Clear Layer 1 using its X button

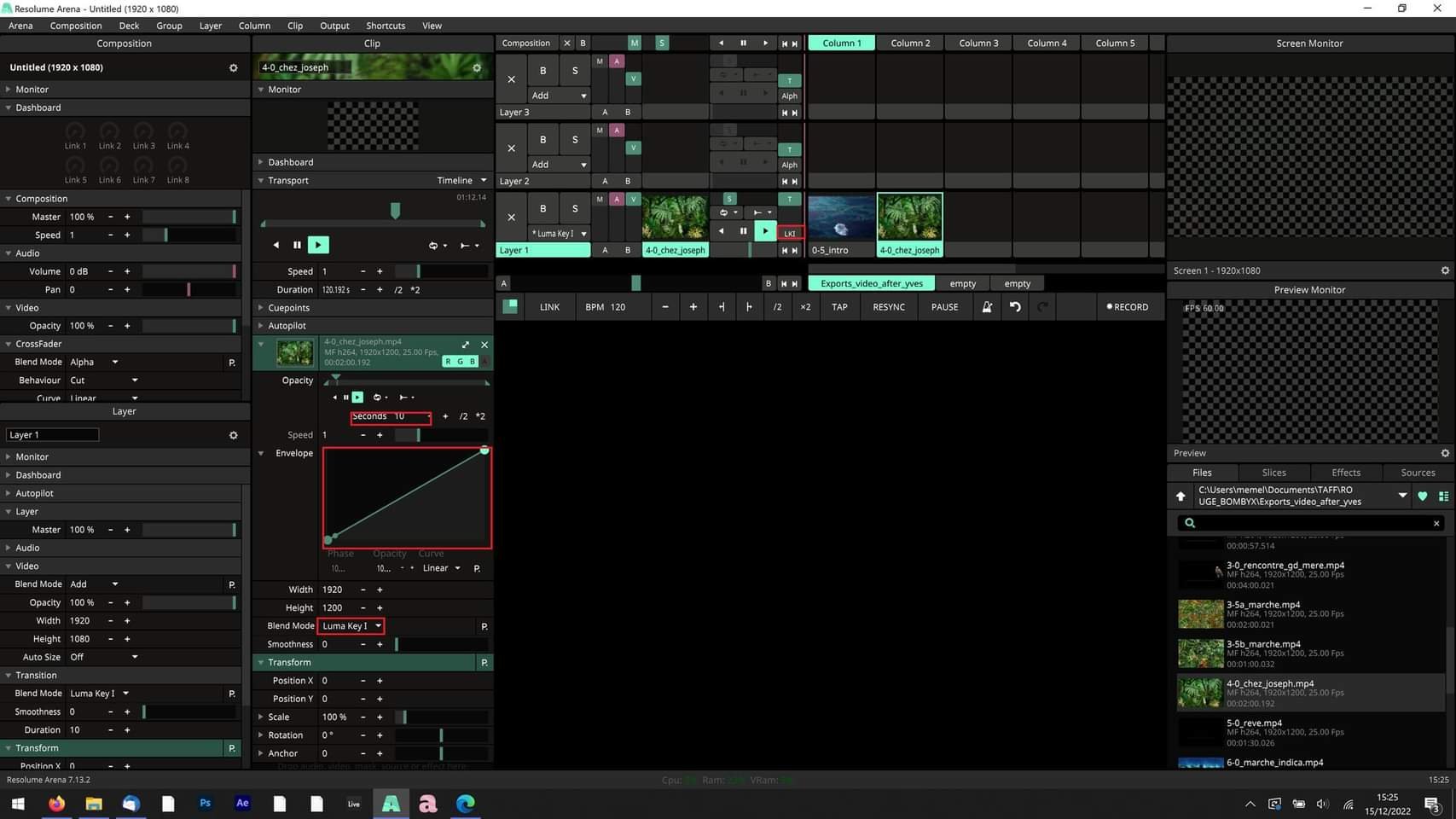511,217
